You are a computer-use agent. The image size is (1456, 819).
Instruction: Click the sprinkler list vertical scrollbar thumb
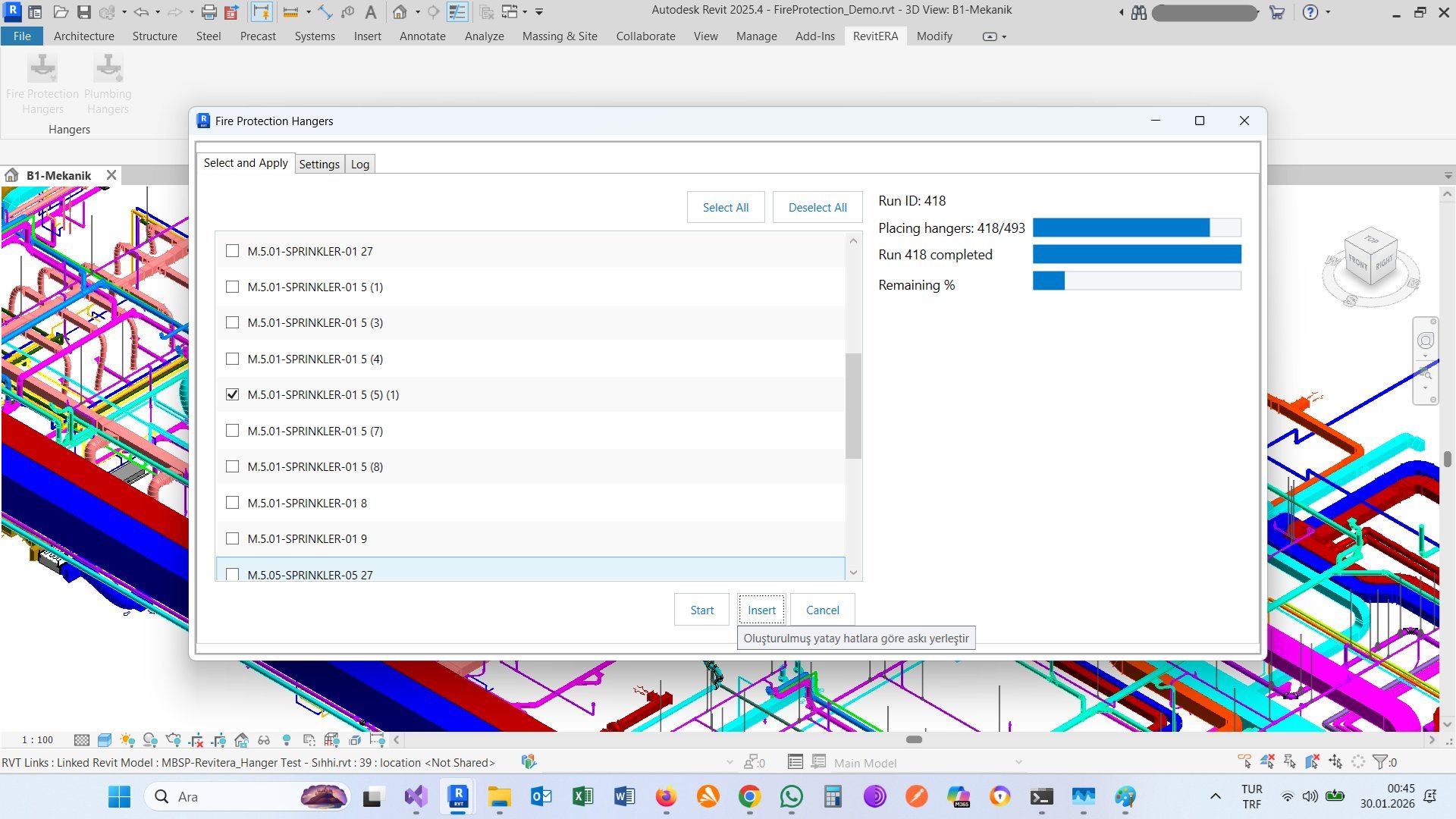point(853,406)
